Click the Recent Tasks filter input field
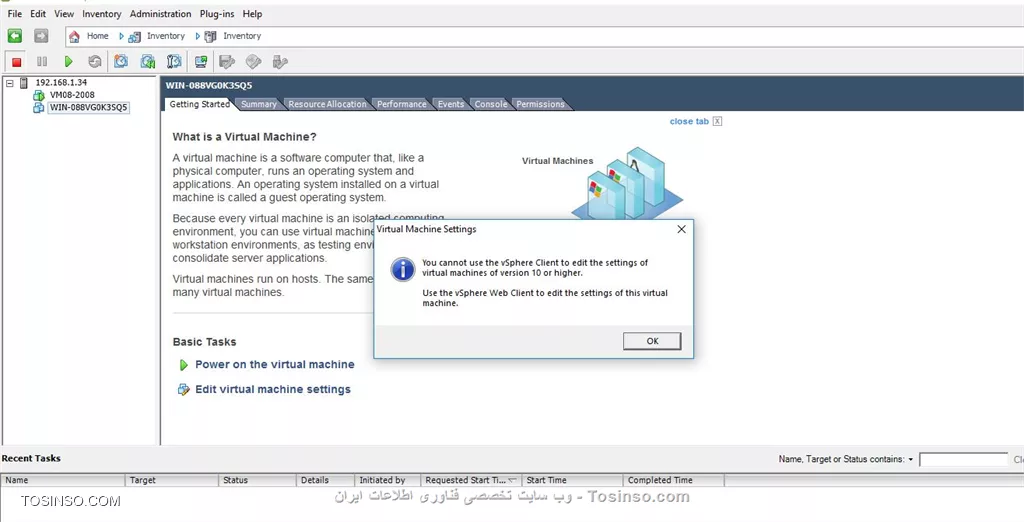The width and height of the screenshot is (1024, 522). point(963,459)
